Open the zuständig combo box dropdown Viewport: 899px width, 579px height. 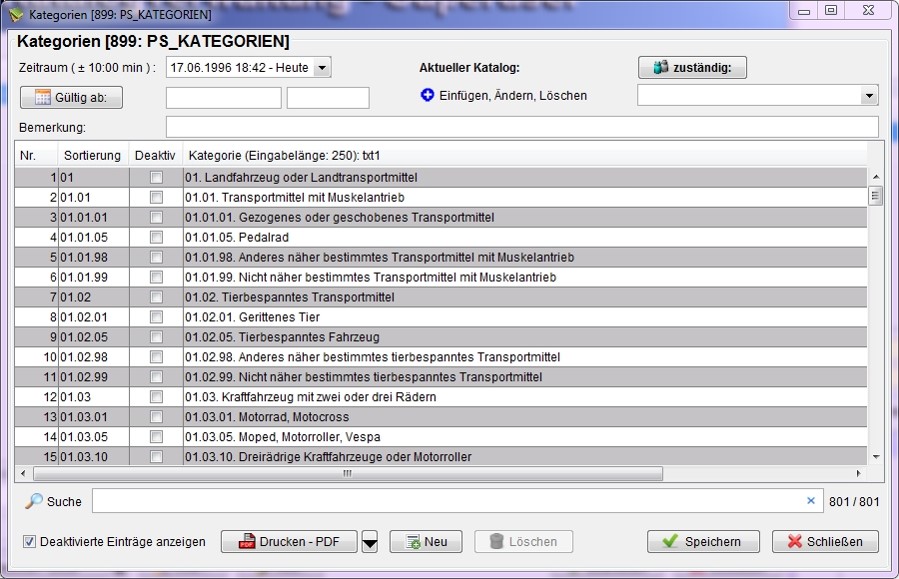[869, 96]
